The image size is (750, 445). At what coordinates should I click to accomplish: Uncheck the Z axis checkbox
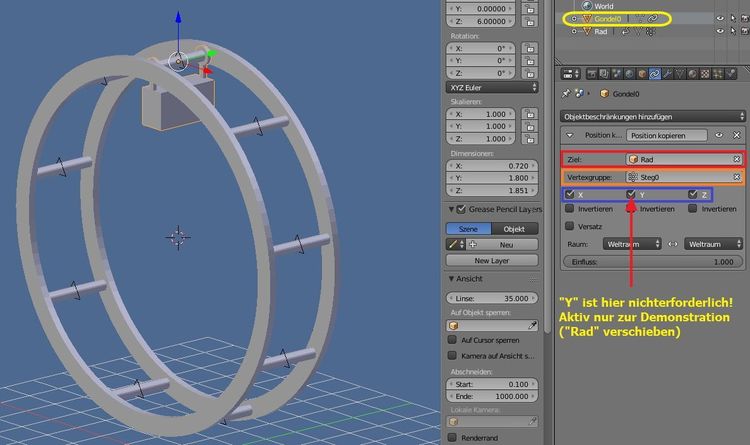(693, 194)
